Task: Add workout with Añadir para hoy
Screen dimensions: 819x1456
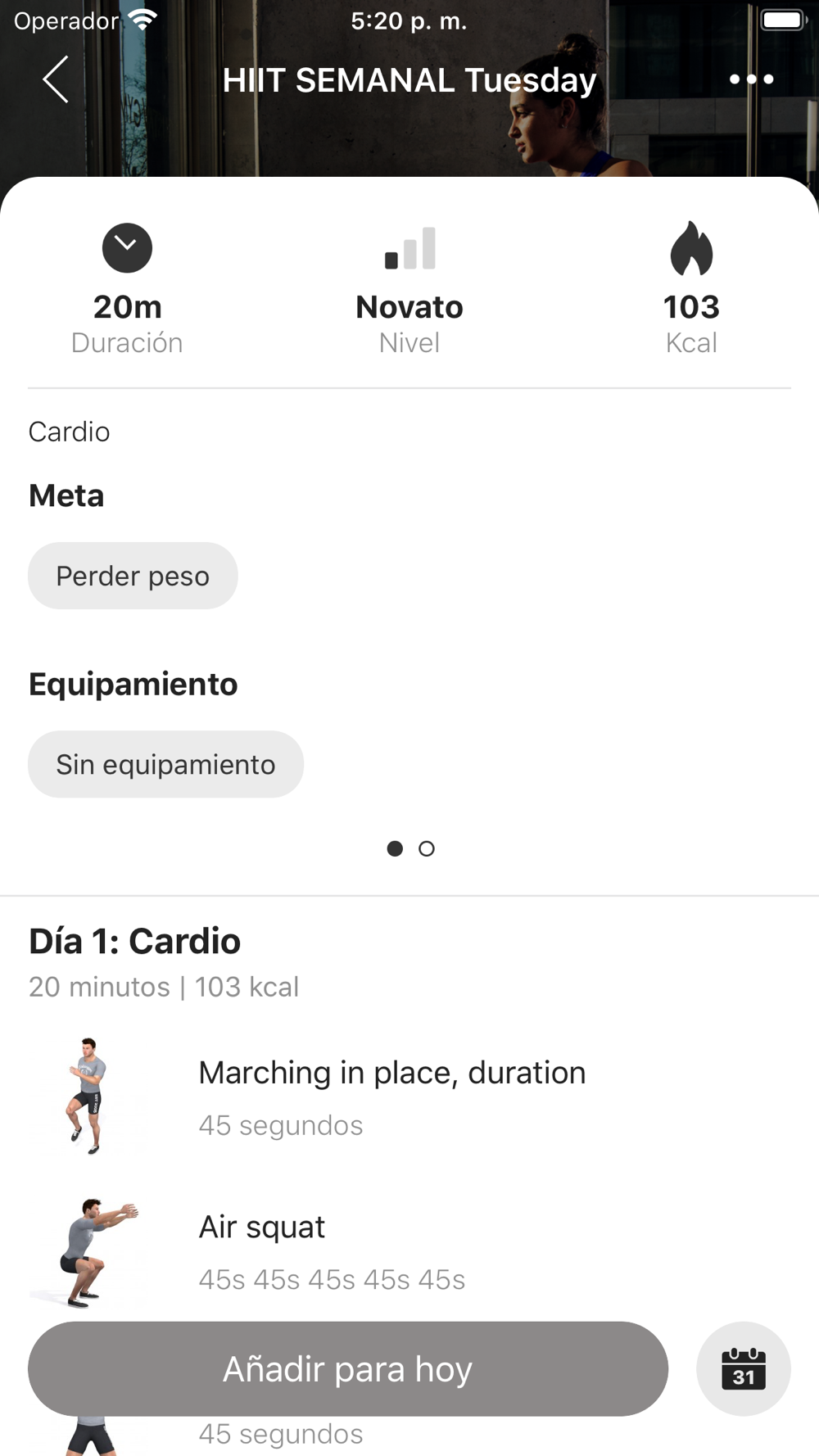Action: point(348,1368)
